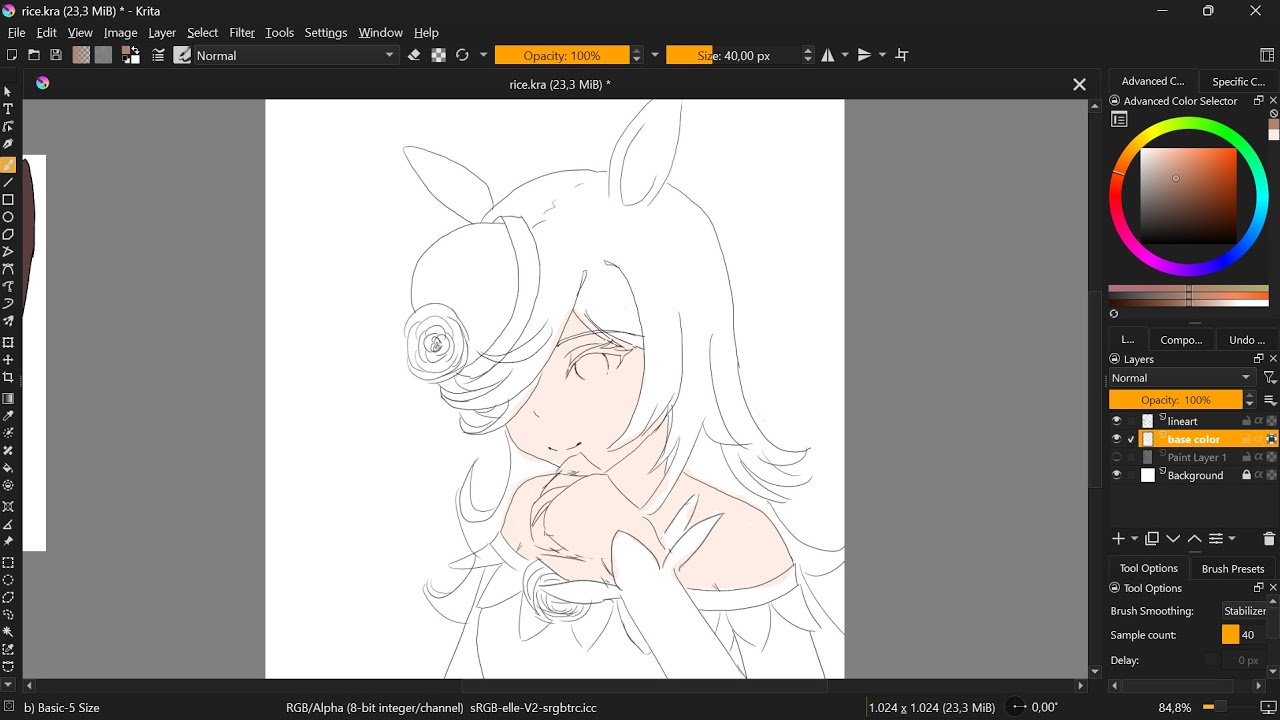Expand the arrow after the Opacity slider
Image resolution: width=1280 pixels, height=720 pixels.
[656, 56]
